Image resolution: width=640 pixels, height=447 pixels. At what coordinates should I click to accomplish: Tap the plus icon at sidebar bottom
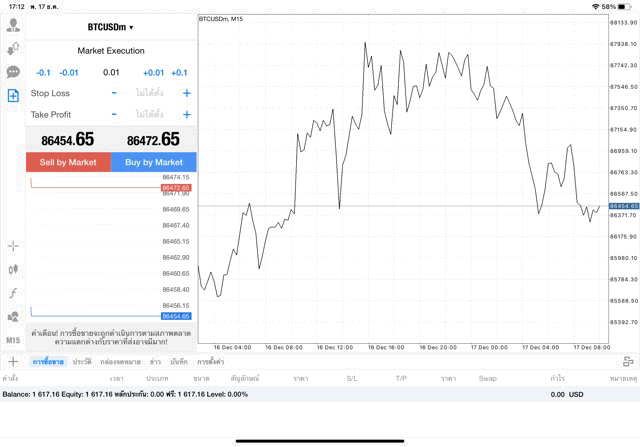(13, 361)
